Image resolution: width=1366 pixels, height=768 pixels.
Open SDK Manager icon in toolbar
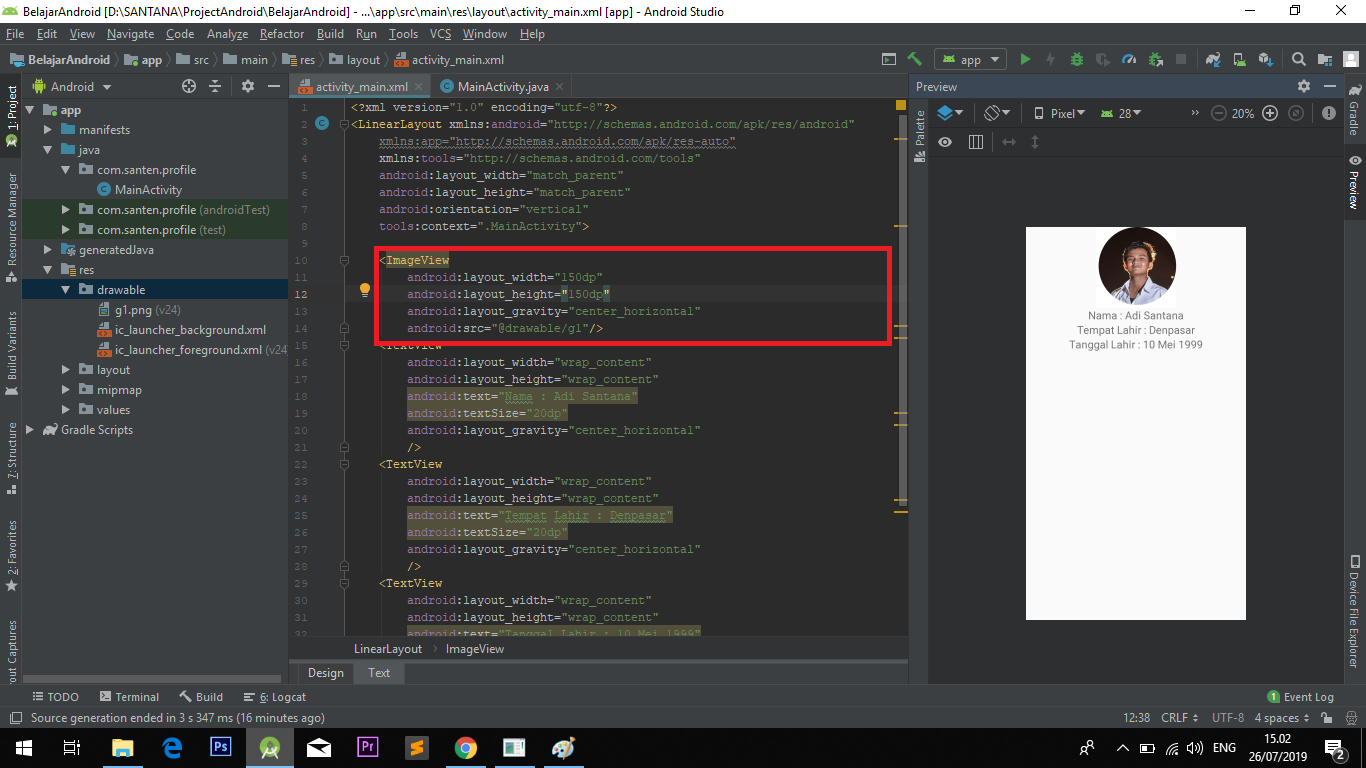coord(1264,59)
